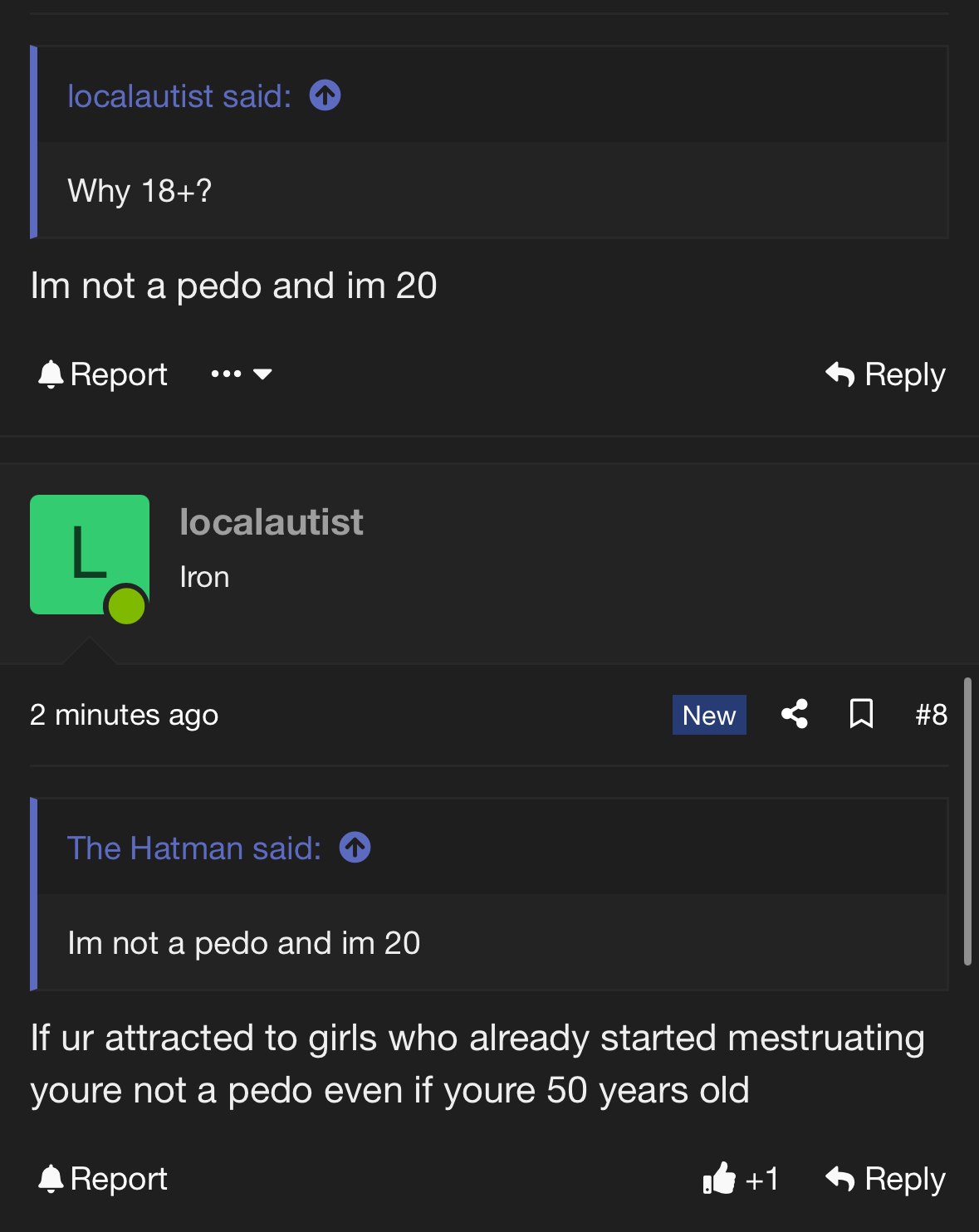The width and height of the screenshot is (979, 1232).
Task: Open the three-dots more options dropdown
Action: [226, 374]
